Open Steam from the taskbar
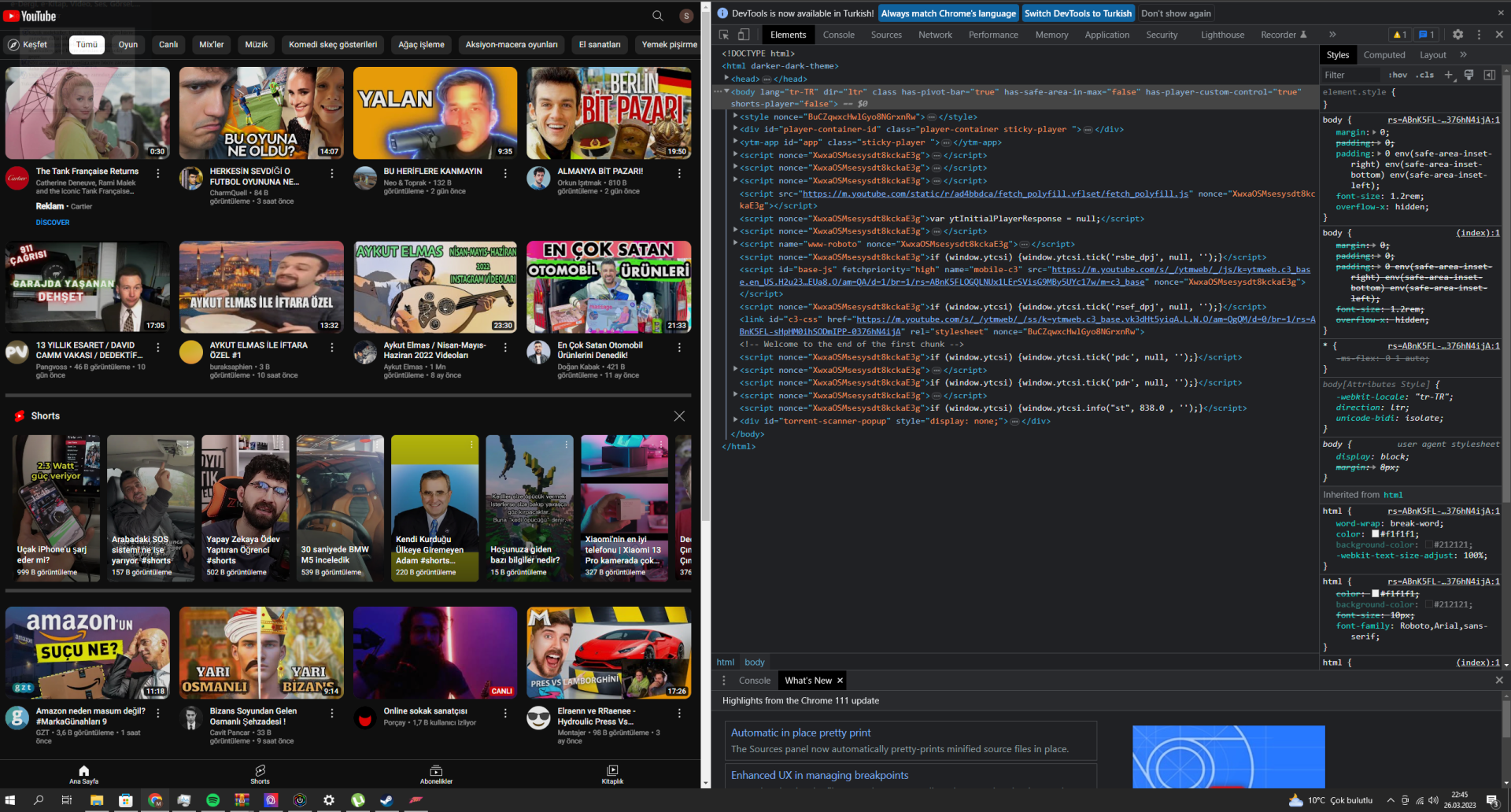Viewport: 1511px width, 812px height. pyautogui.click(x=386, y=800)
